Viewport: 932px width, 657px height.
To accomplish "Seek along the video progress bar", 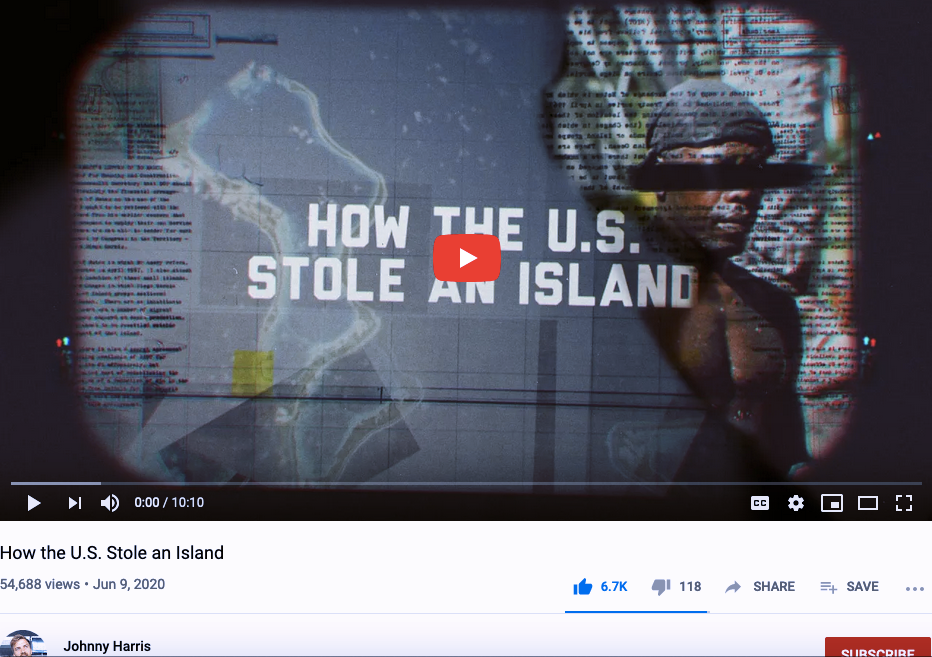I will coord(466,483).
